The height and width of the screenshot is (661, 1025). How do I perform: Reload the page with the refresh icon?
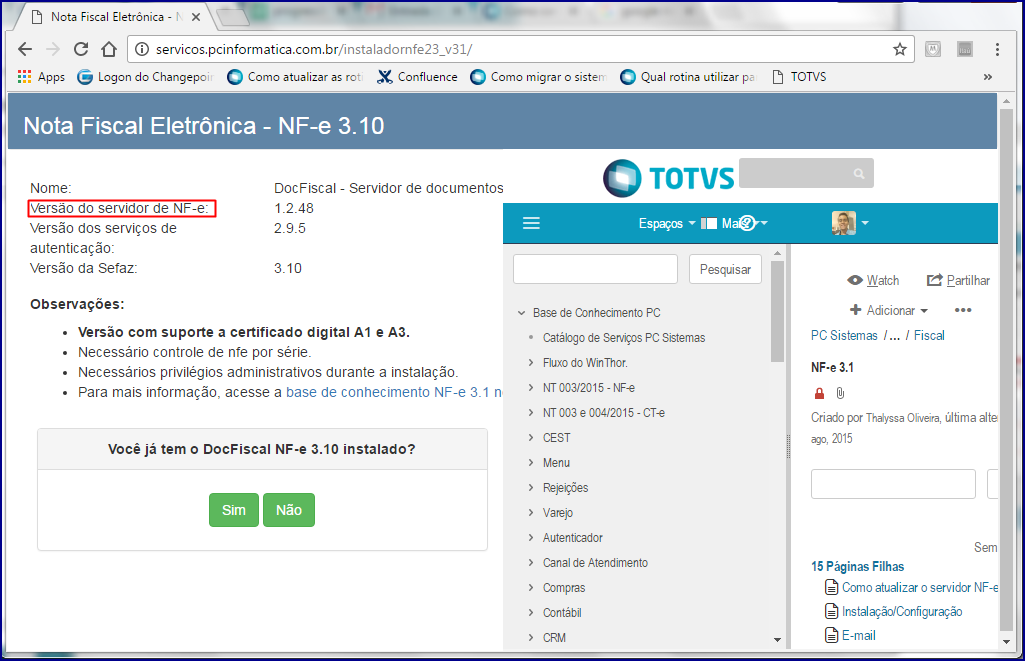[81, 49]
